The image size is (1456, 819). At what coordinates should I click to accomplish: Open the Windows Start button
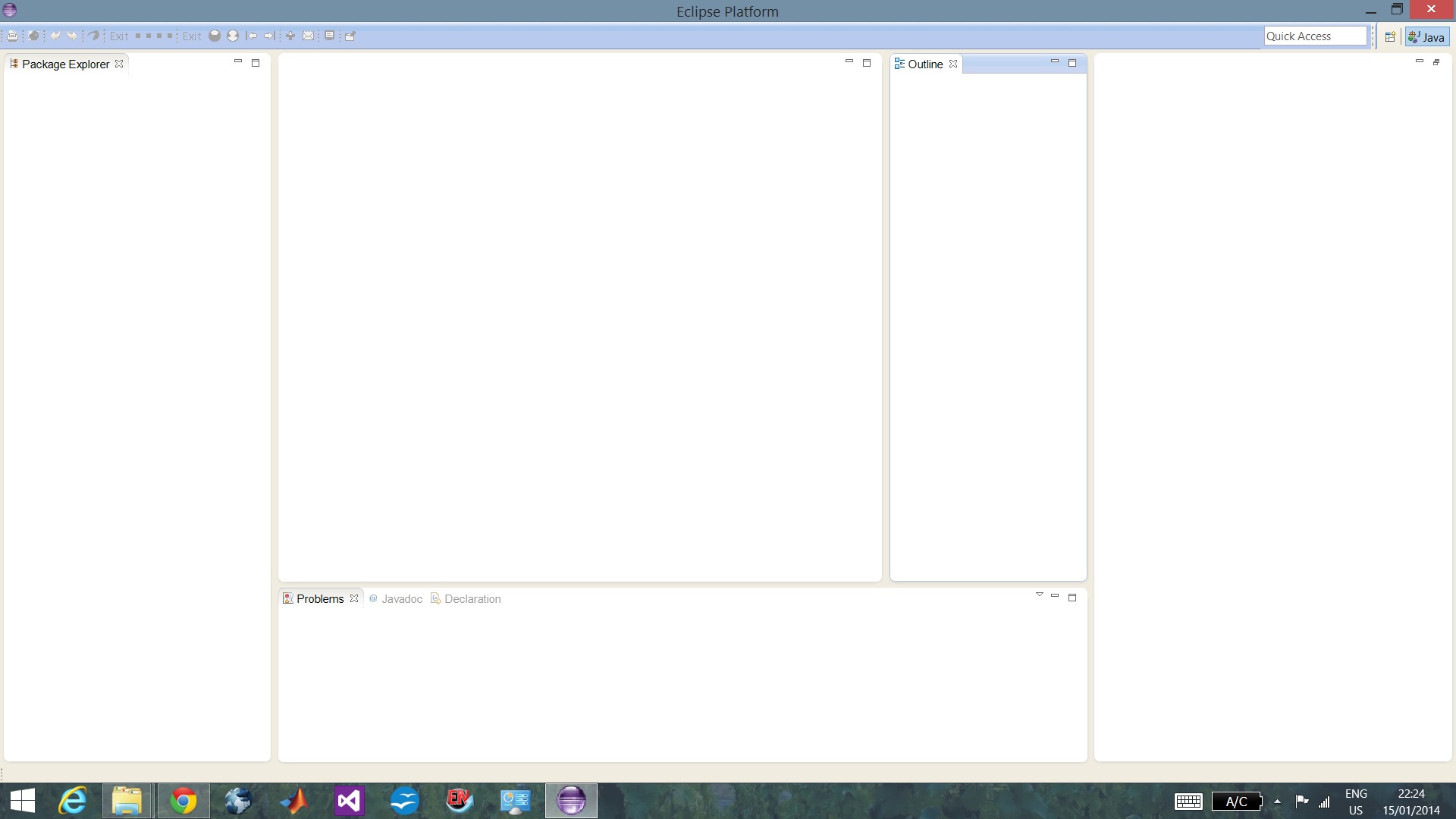[23, 801]
